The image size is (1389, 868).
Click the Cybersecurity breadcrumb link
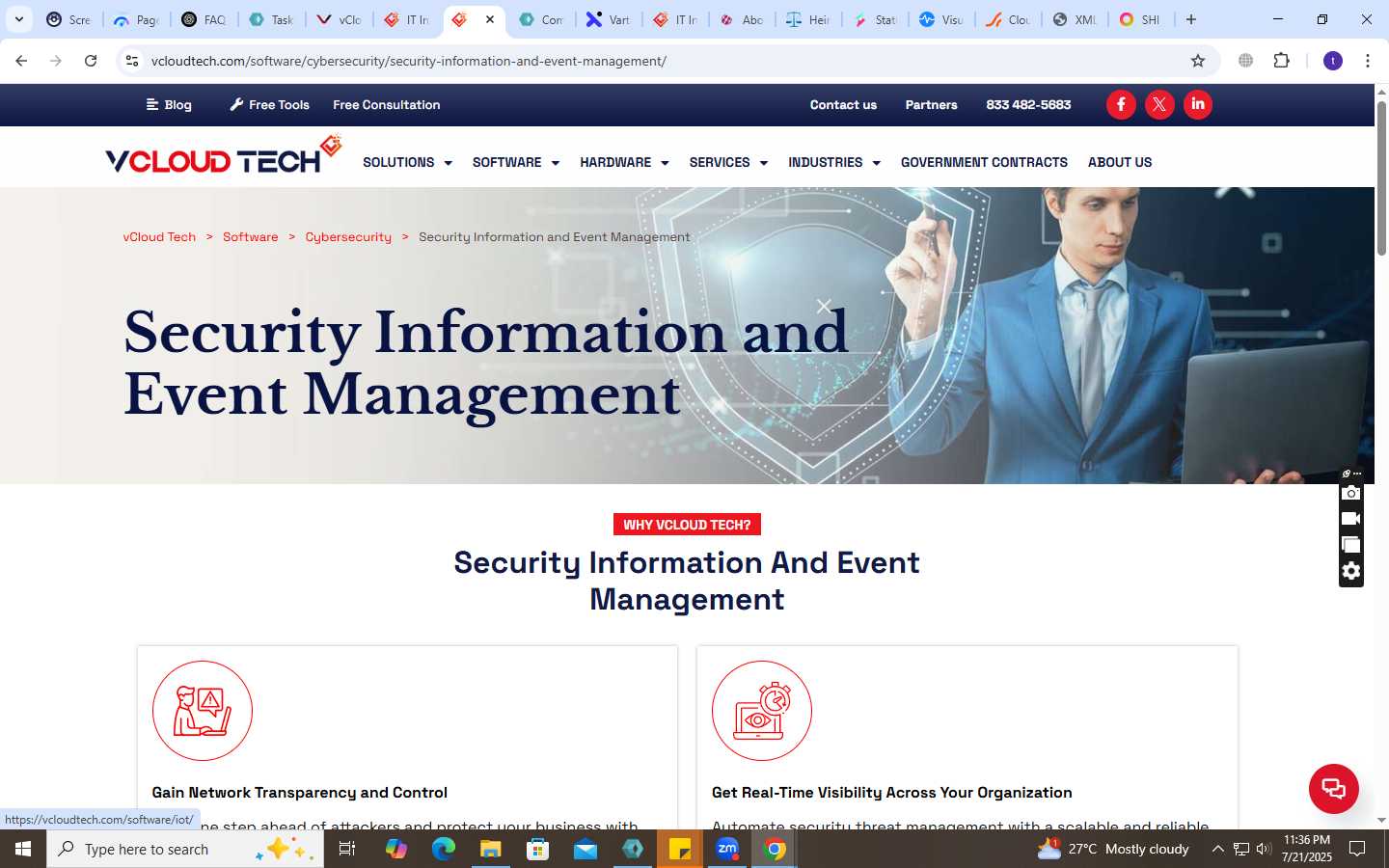point(348,236)
